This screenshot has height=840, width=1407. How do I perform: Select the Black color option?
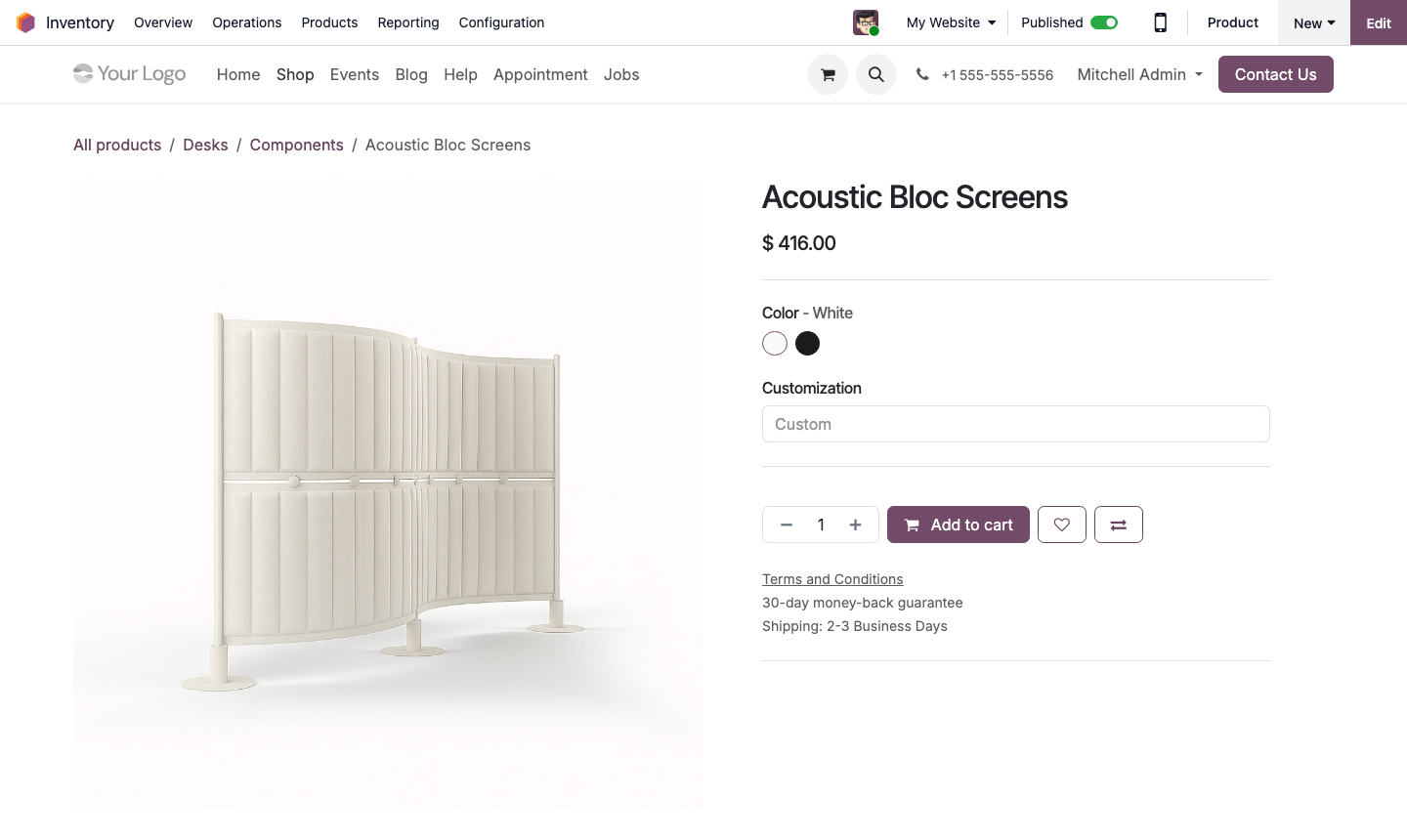pyautogui.click(x=807, y=344)
